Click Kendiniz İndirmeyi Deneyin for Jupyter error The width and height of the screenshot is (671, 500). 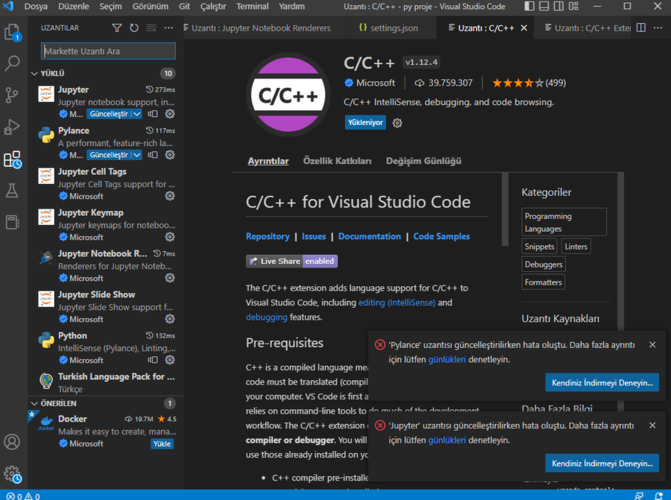[x=602, y=463]
